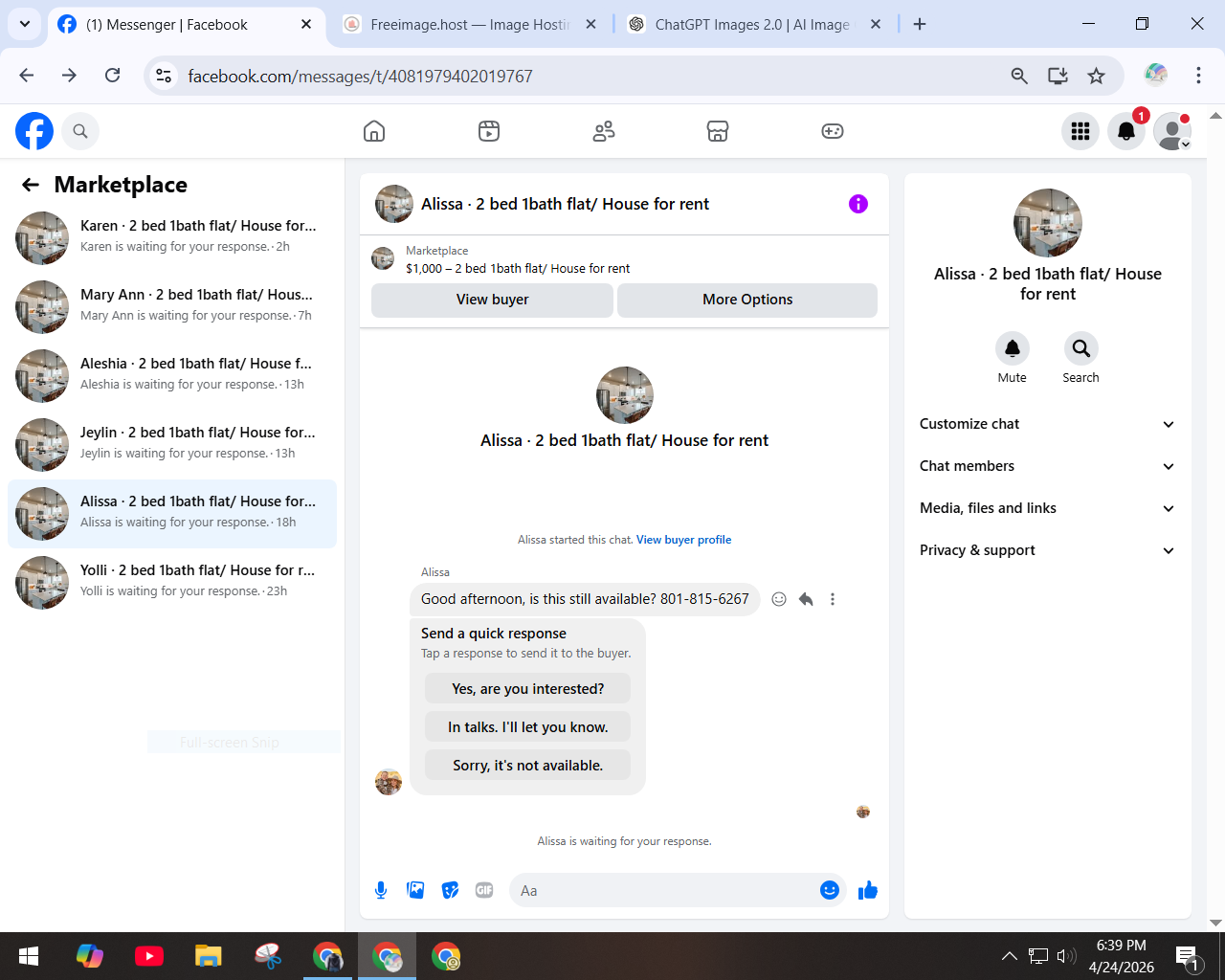The height and width of the screenshot is (980, 1225).
Task: Switch to the Messenger | Facebook tab
Action: (185, 25)
